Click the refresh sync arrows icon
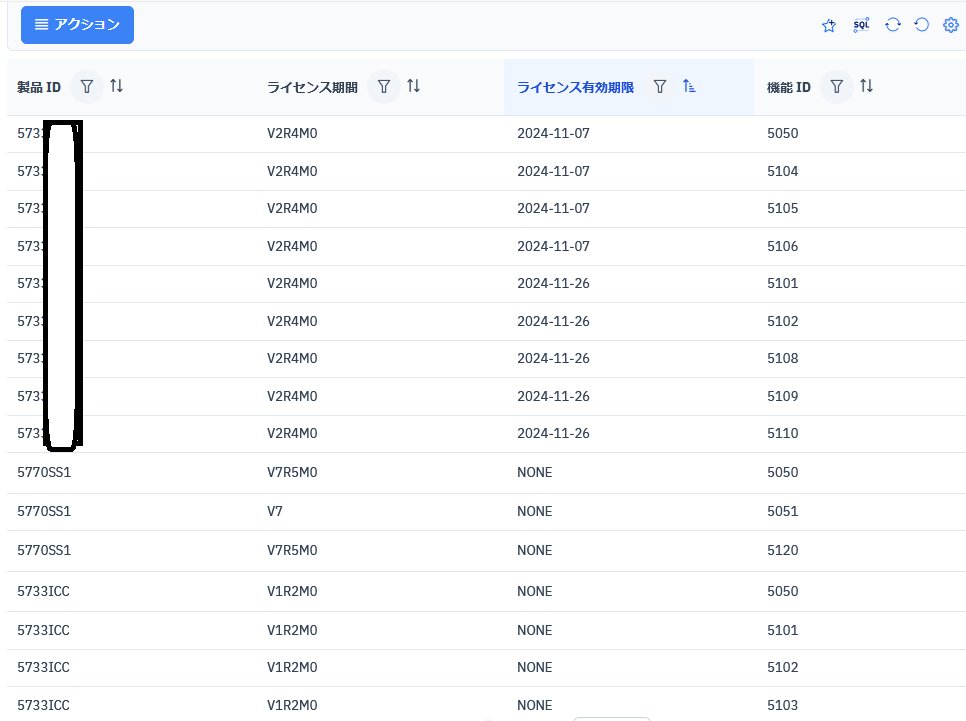 pos(893,25)
